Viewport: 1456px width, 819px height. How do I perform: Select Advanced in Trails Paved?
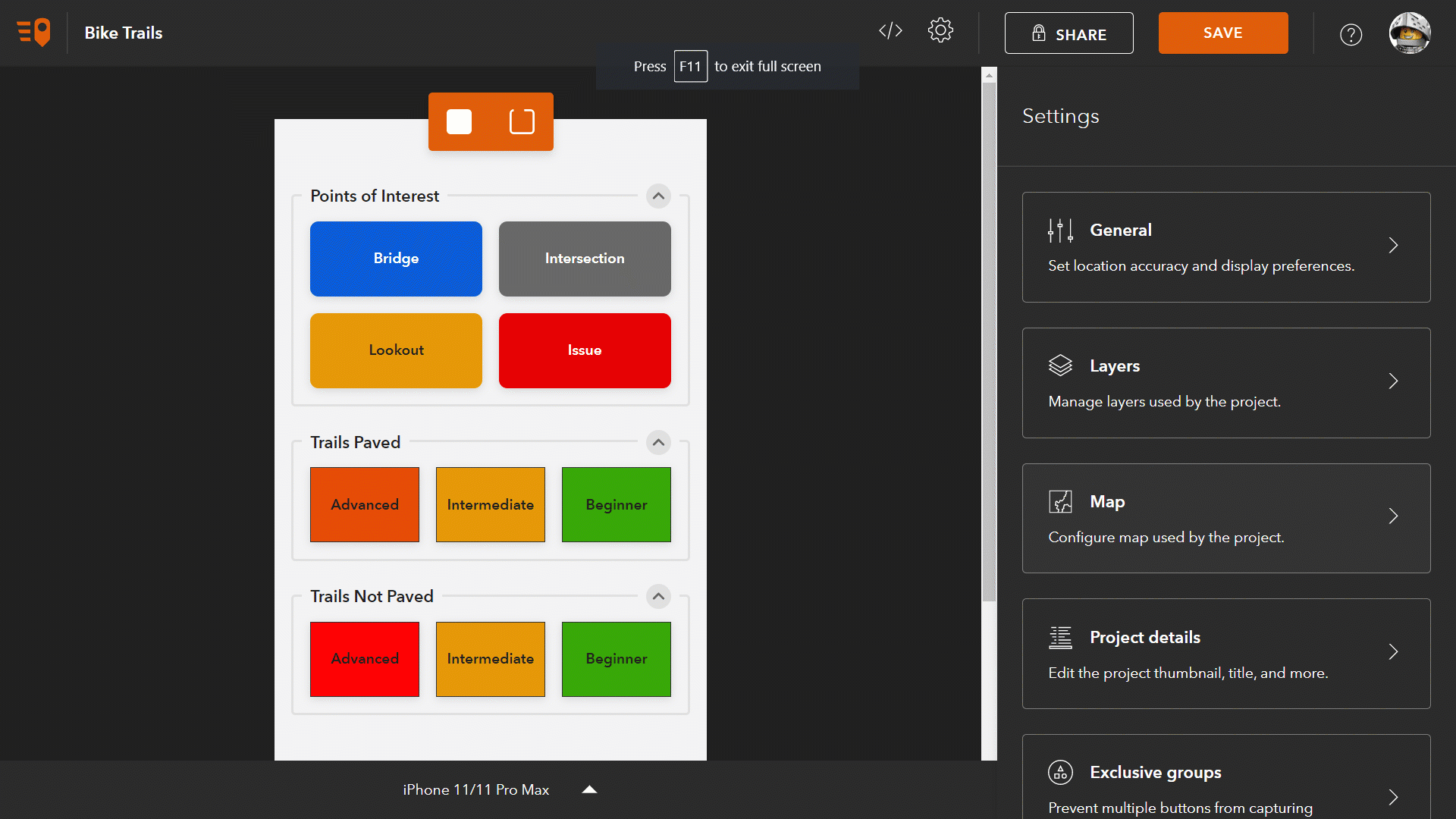[x=365, y=505]
